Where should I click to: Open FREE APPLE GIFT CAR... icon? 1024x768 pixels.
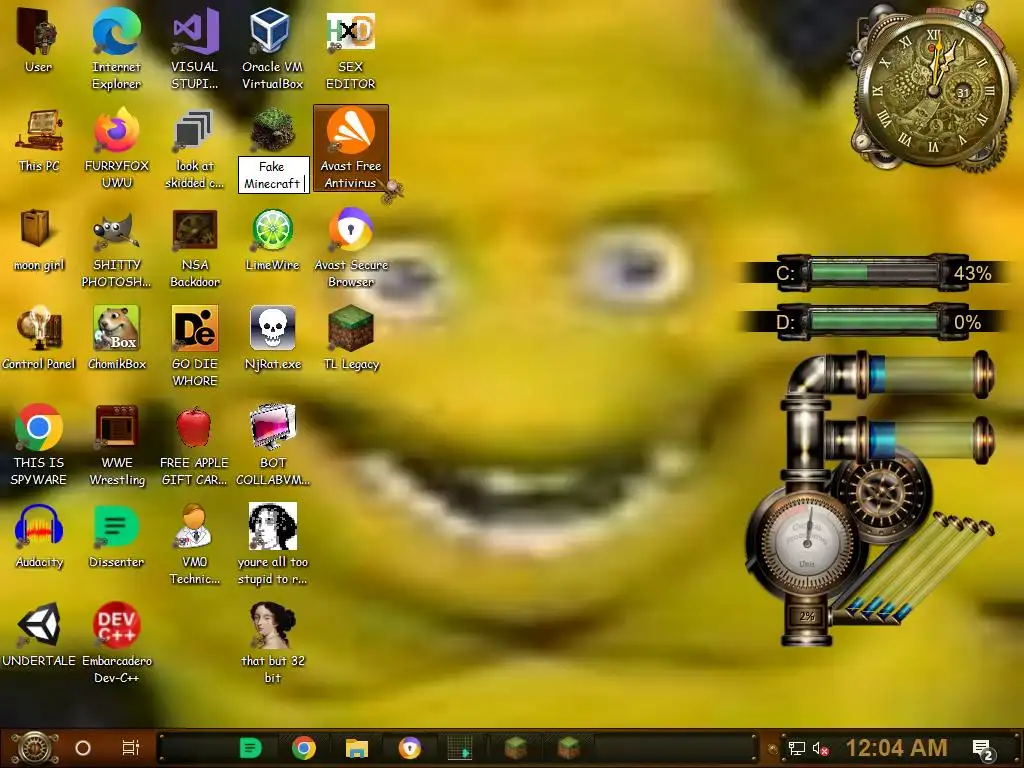pyautogui.click(x=194, y=427)
